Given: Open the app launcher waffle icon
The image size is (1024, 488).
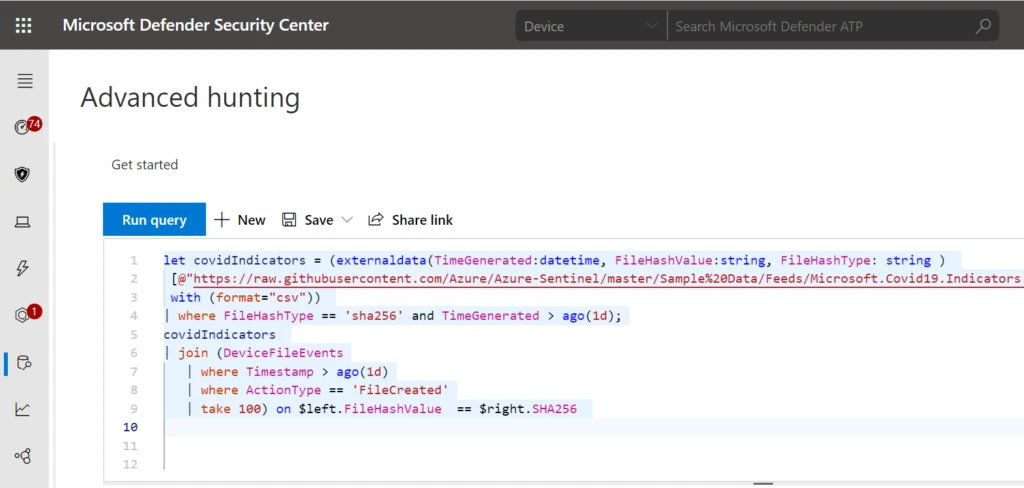Looking at the screenshot, I should tap(24, 25).
